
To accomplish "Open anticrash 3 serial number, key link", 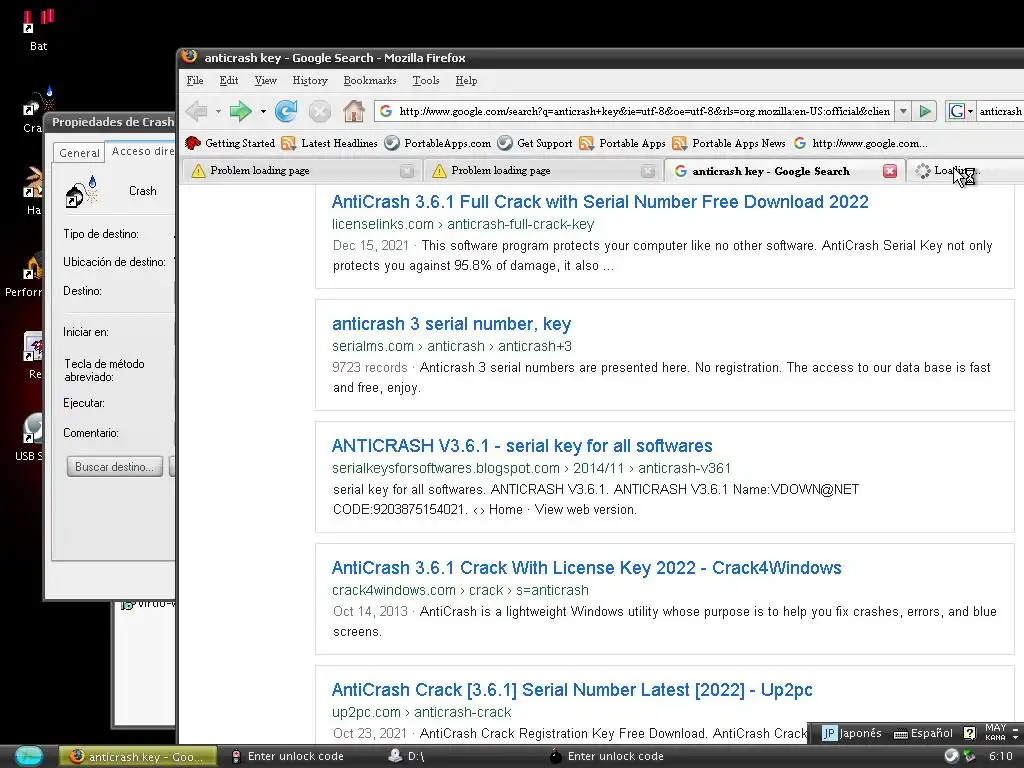I will pyautogui.click(x=451, y=324).
